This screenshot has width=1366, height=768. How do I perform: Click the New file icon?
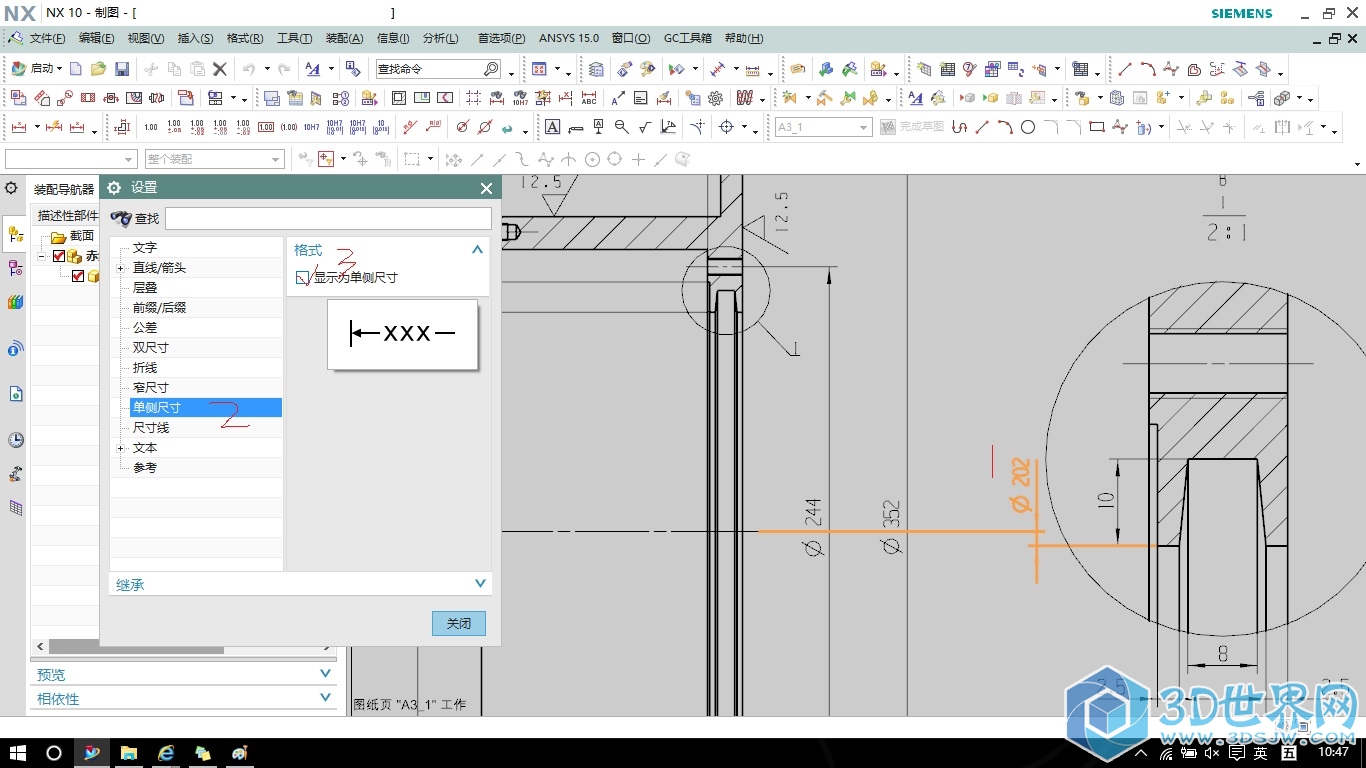(75, 69)
